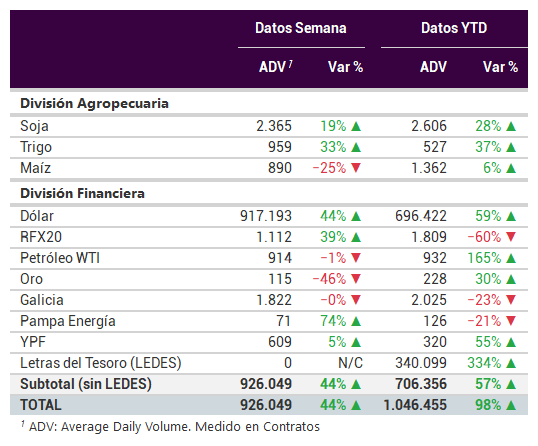Select the Datos Semana column group header

pos(301,28)
